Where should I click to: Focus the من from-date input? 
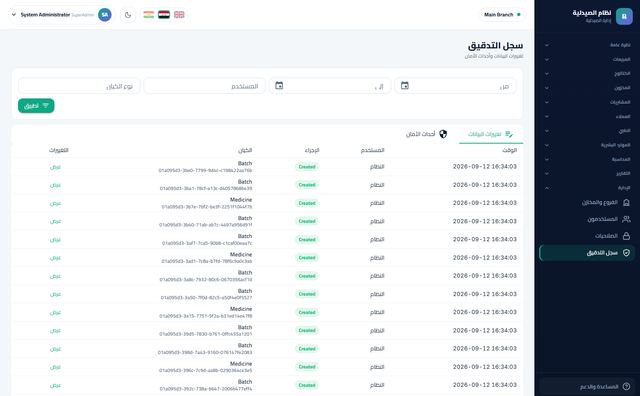click(x=455, y=86)
